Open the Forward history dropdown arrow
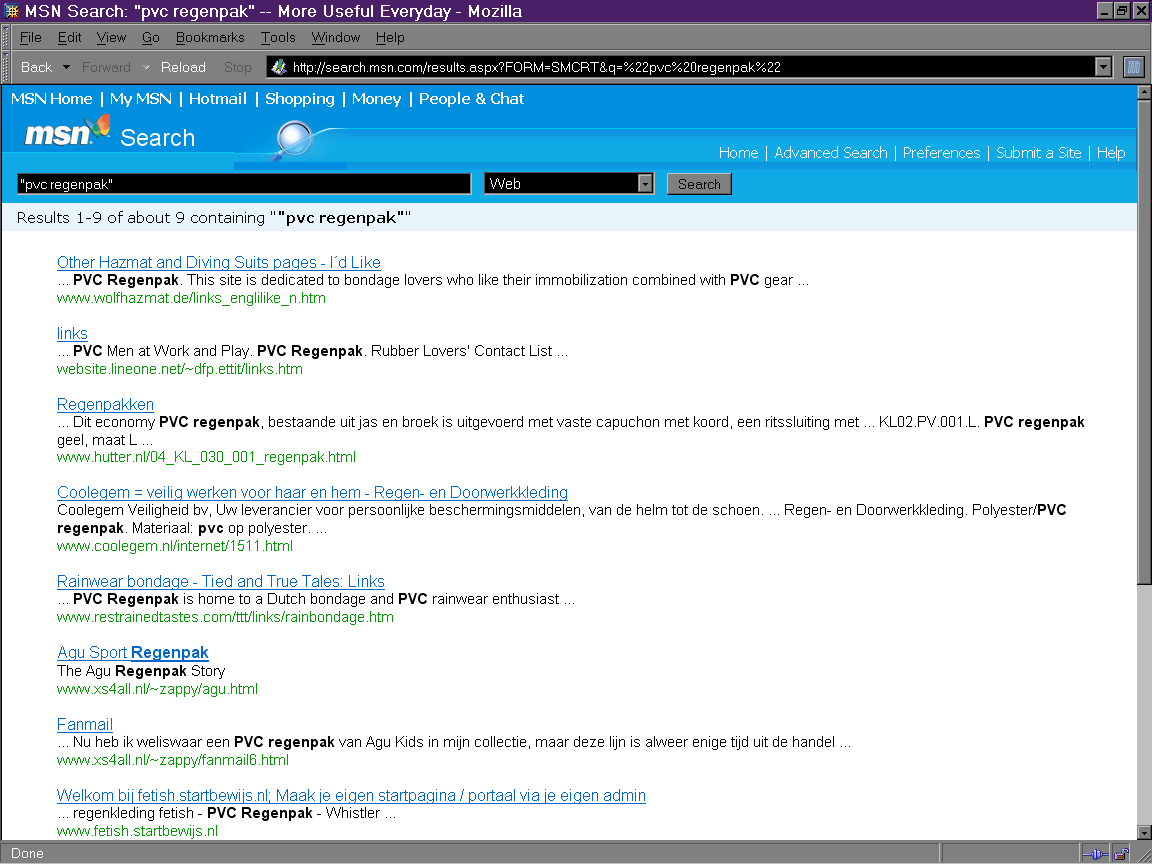1152x864 pixels. pyautogui.click(x=145, y=67)
